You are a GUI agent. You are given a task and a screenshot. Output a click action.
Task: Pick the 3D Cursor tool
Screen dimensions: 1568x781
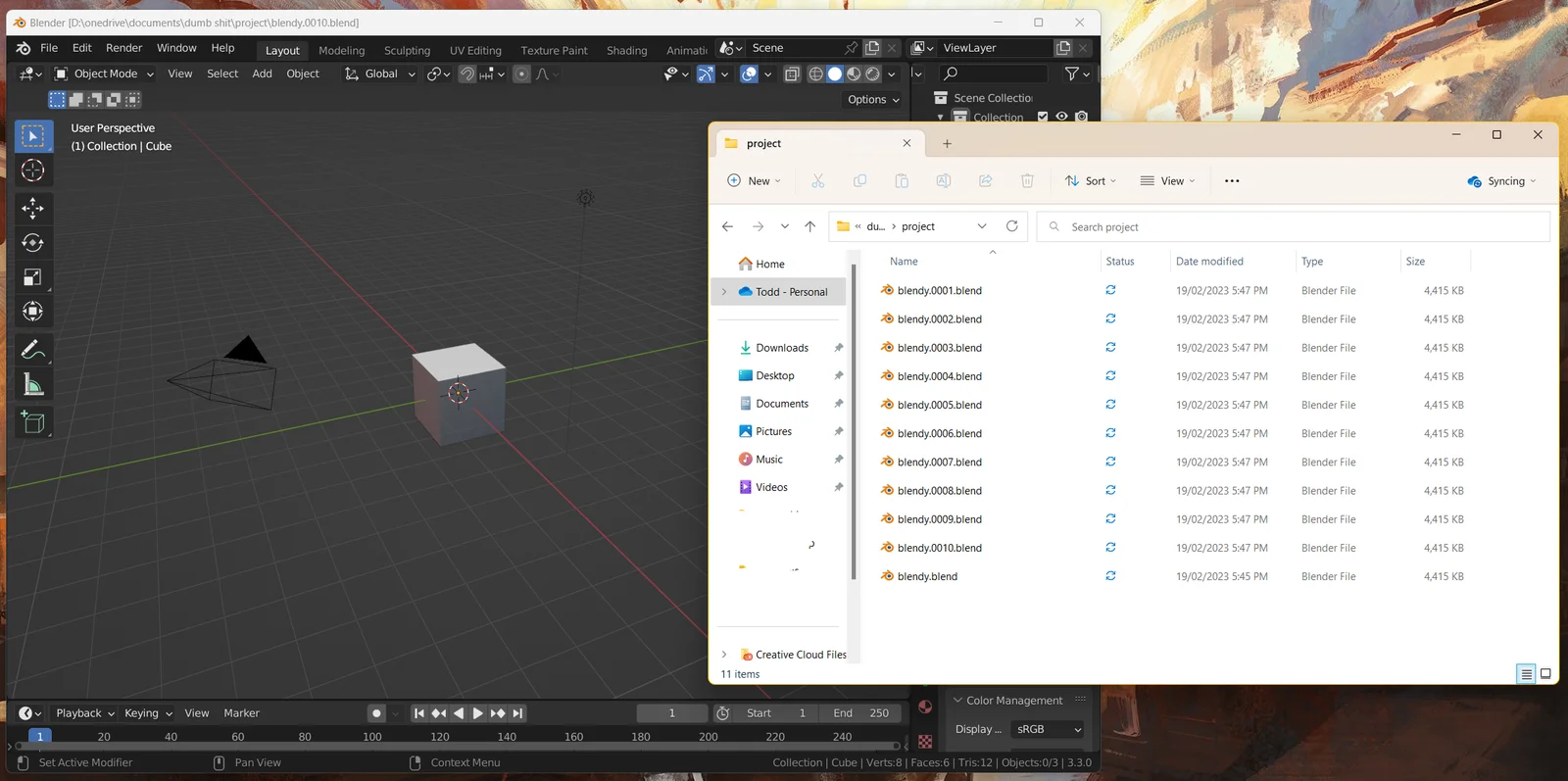coord(32,171)
